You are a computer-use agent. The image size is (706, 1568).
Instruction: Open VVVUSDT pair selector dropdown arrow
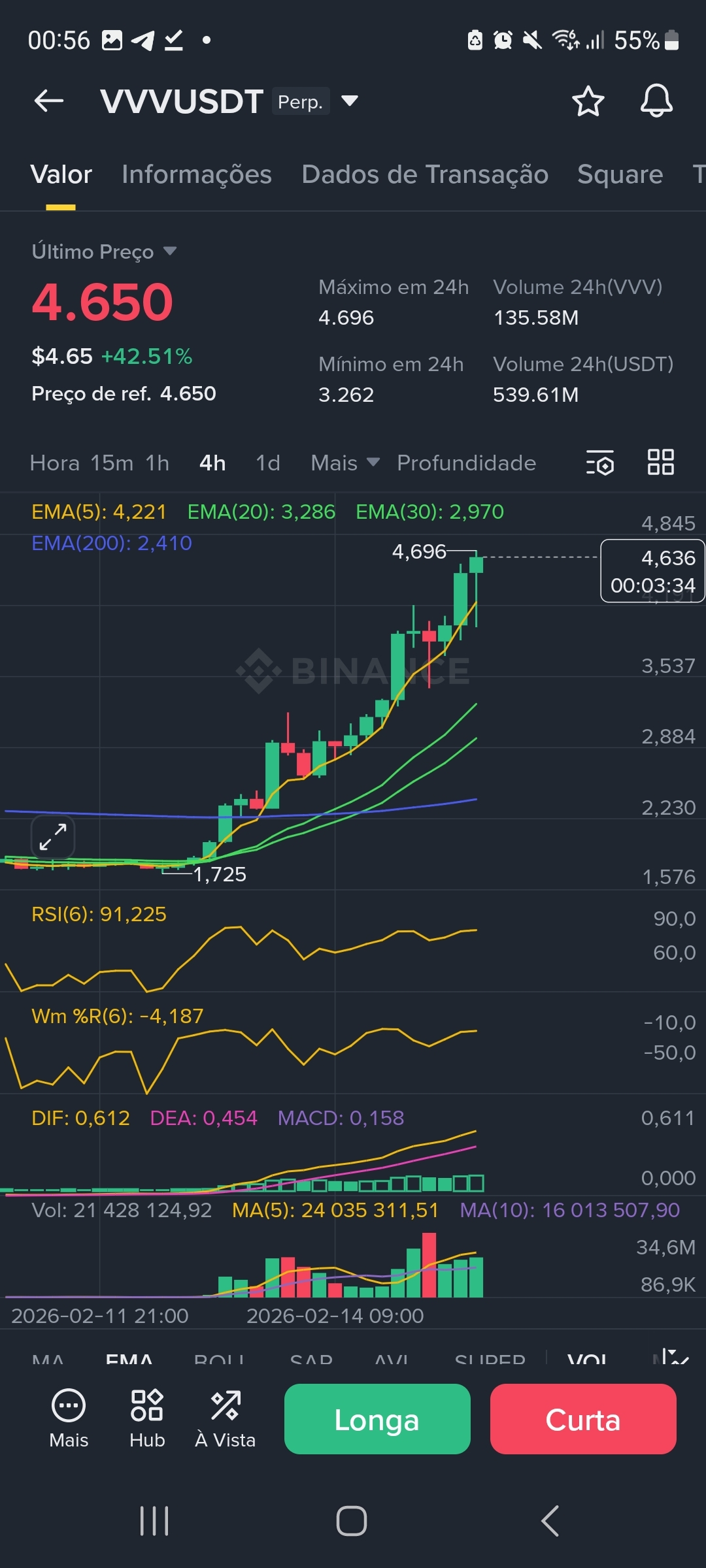coord(350,101)
